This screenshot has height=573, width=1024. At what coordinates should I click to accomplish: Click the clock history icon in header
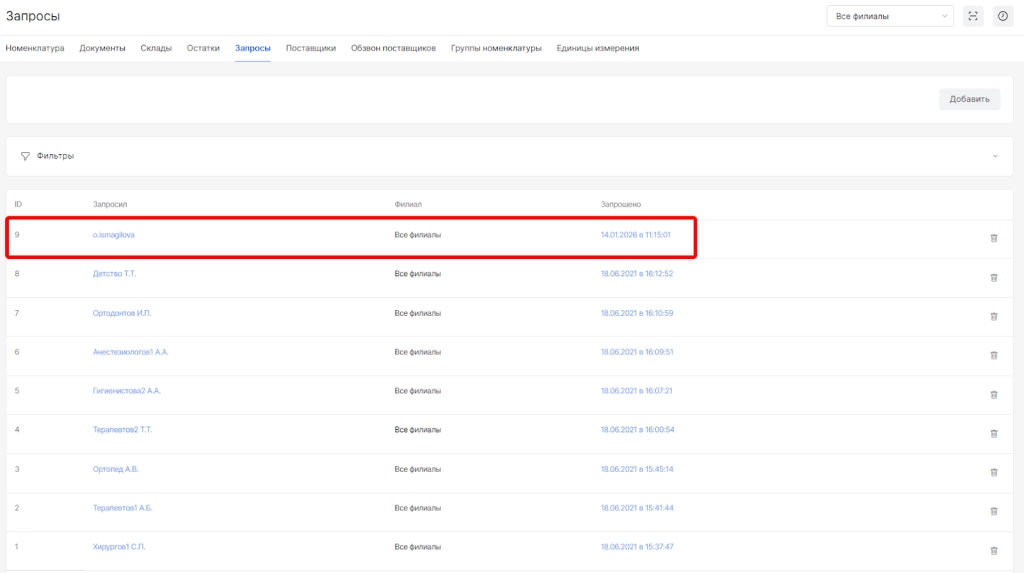[x=1002, y=16]
